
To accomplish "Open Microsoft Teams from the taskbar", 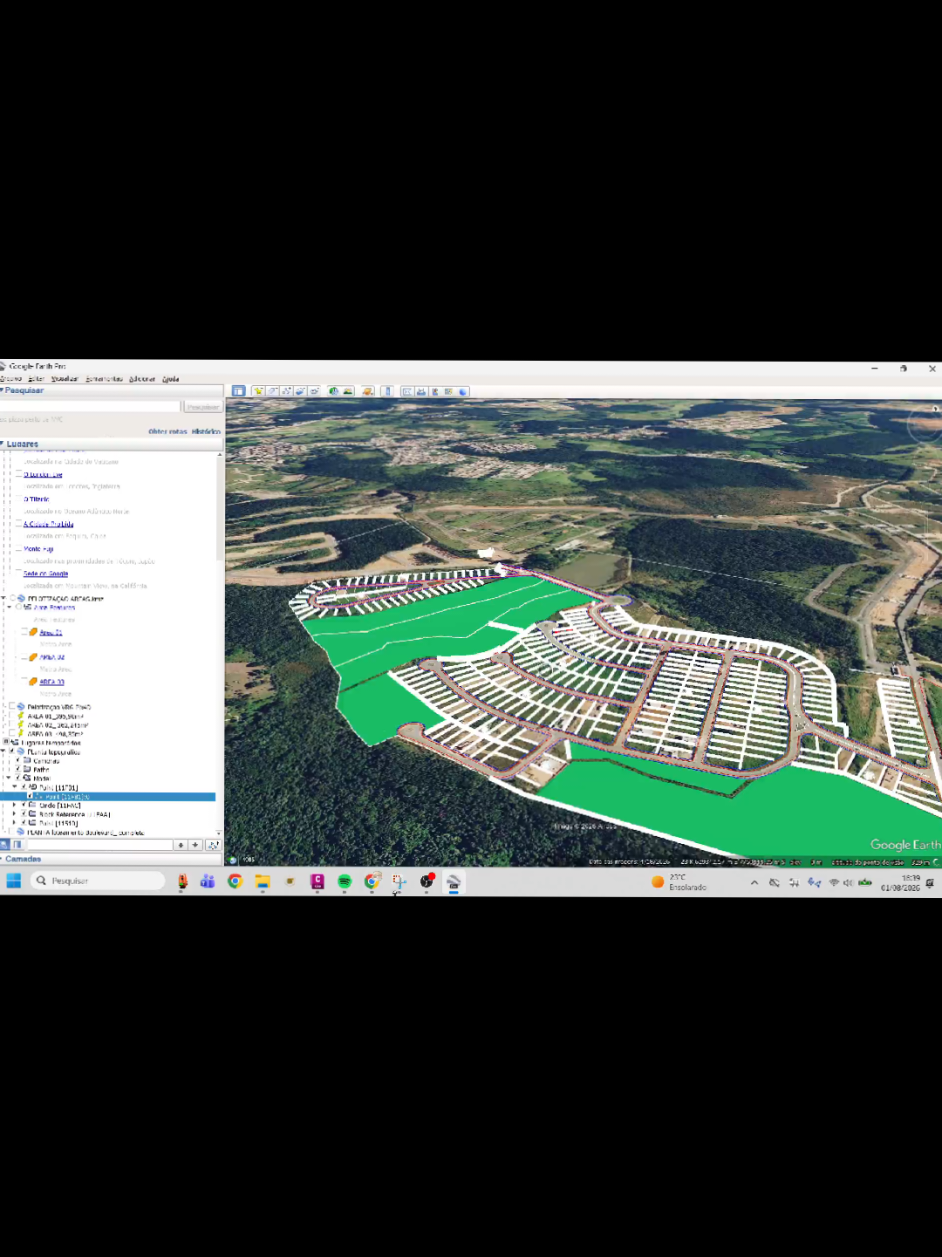I will coord(208,881).
